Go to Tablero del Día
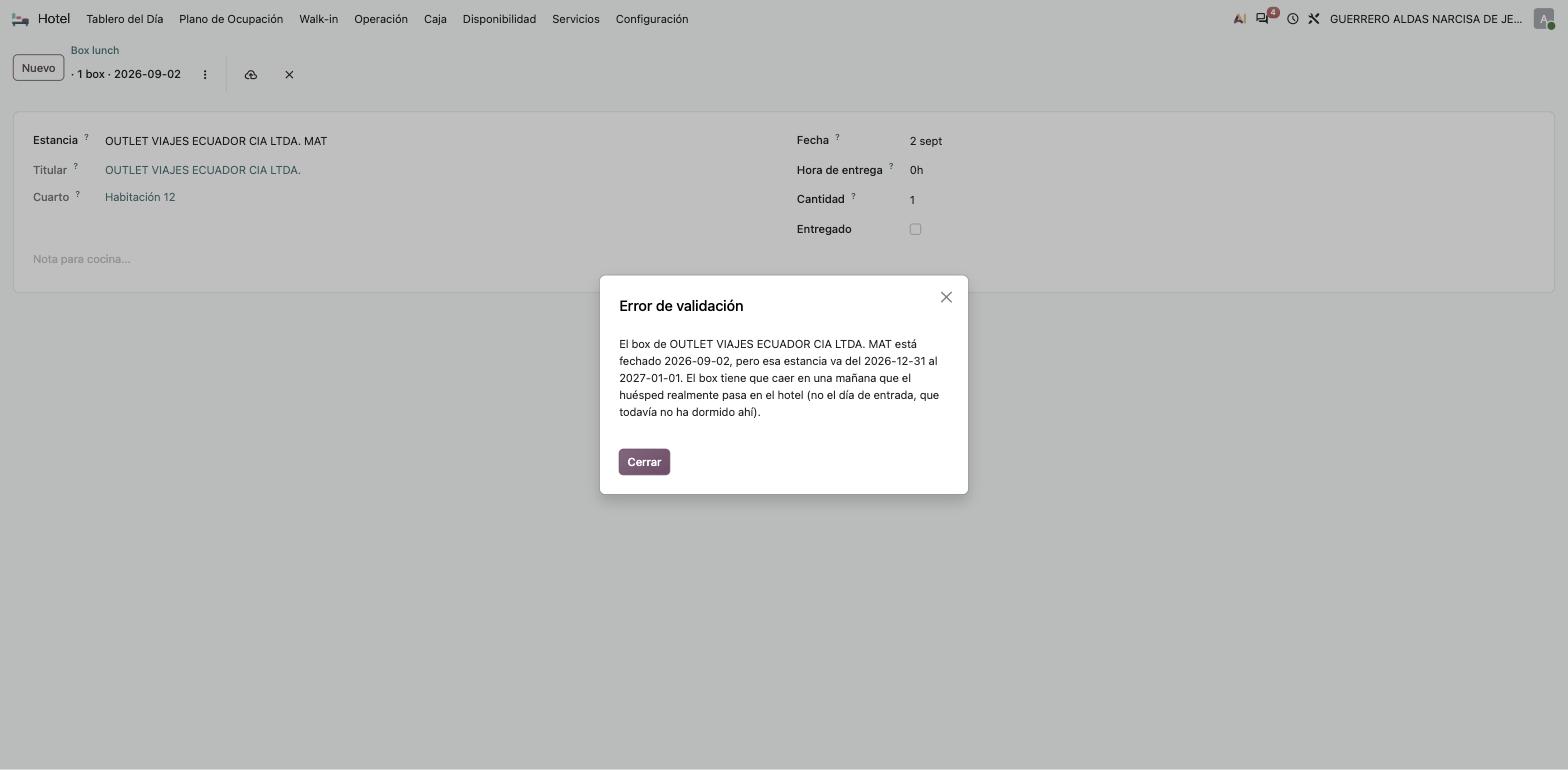This screenshot has width=1568, height=770. pyautogui.click(x=125, y=19)
